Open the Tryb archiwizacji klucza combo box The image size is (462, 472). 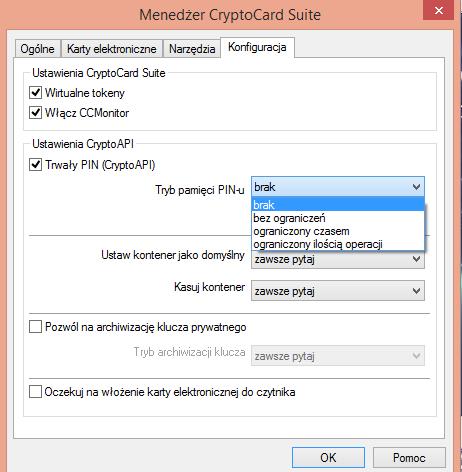[x=338, y=356]
